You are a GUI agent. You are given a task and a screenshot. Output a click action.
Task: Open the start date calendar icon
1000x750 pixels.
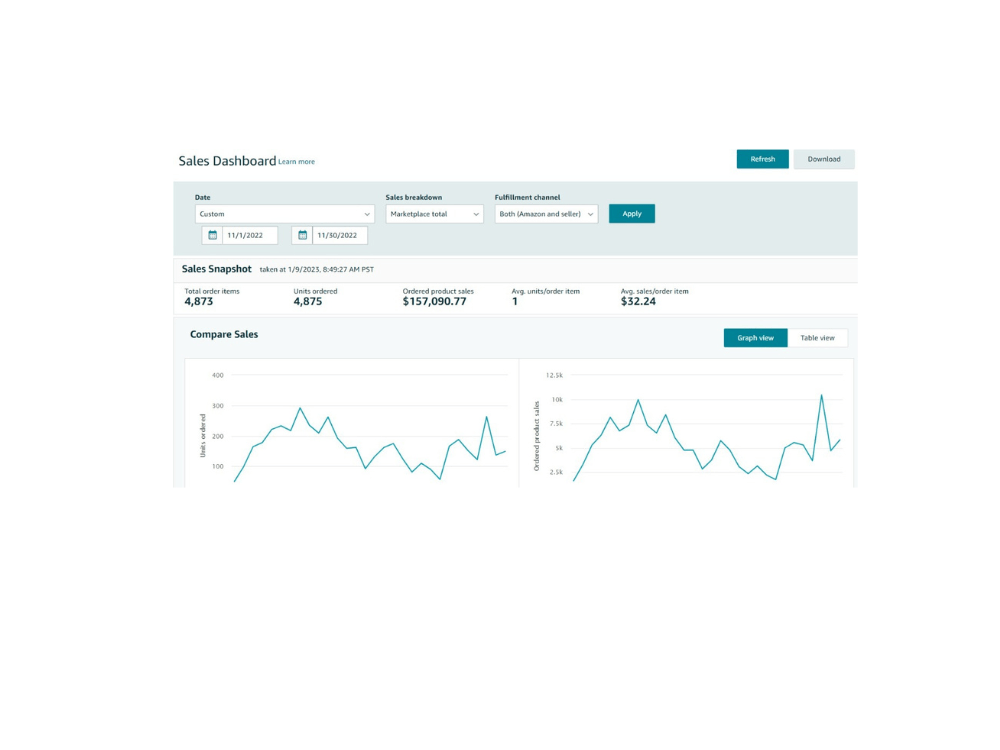pos(212,235)
